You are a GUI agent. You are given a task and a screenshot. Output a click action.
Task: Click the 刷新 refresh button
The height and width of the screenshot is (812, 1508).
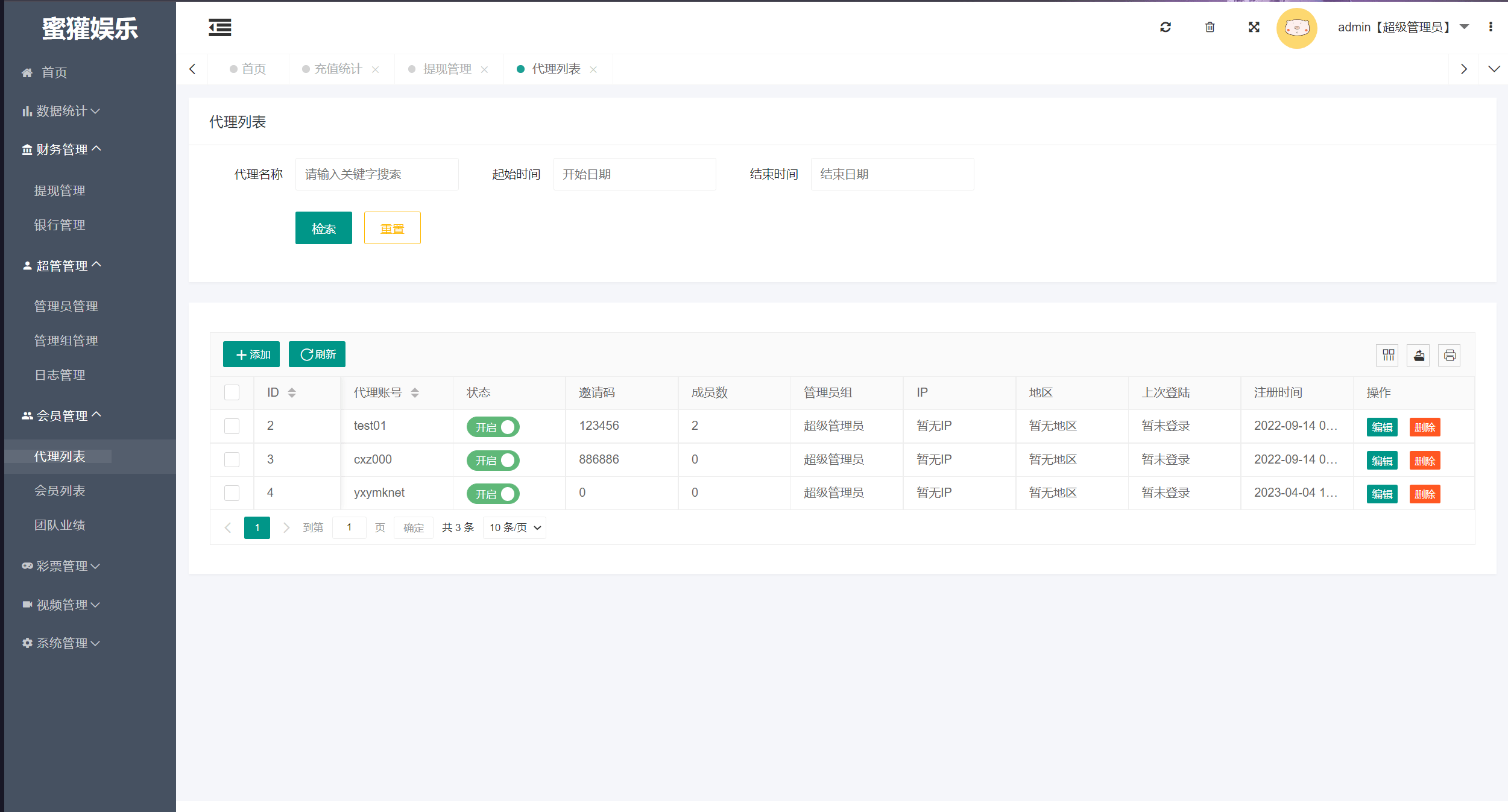(x=317, y=354)
